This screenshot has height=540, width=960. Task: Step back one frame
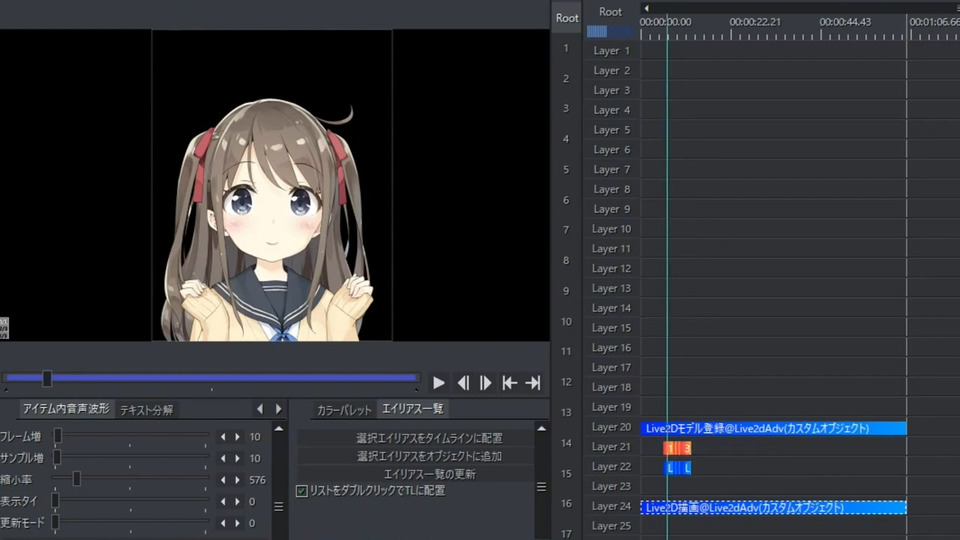pyautogui.click(x=463, y=383)
